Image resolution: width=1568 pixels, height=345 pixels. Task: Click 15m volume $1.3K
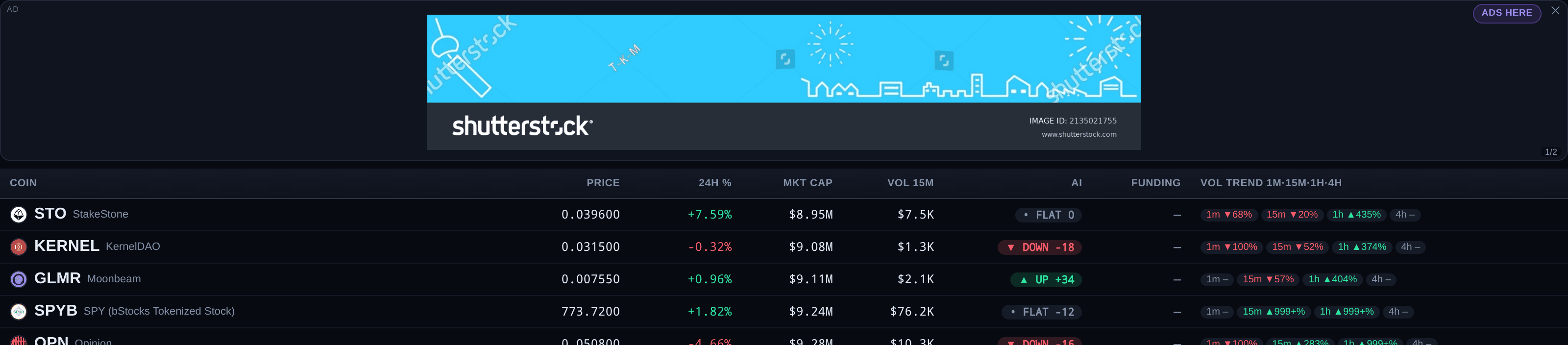(x=915, y=246)
